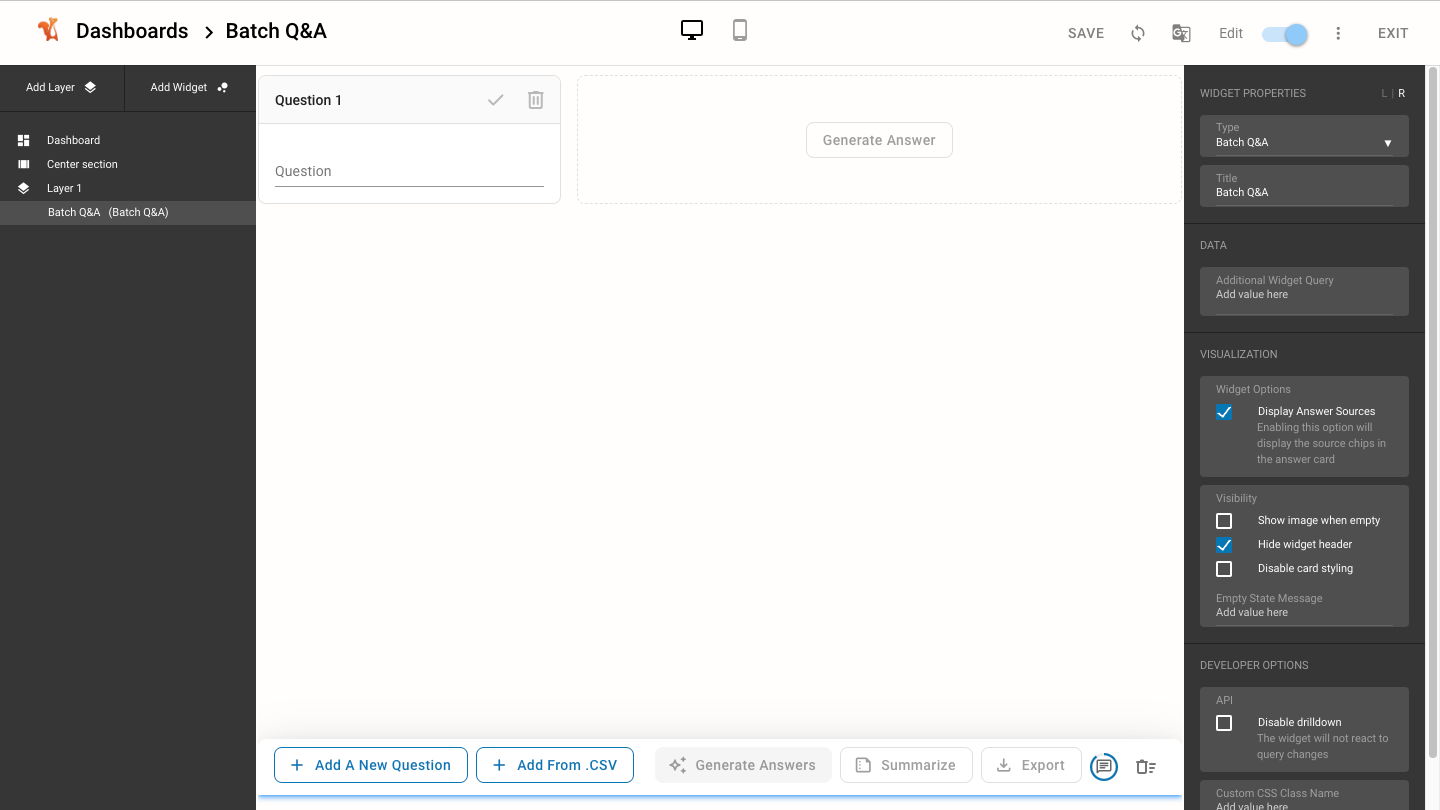The width and height of the screenshot is (1440, 810).
Task: Select the Dashboard tree item
Action: tap(128, 140)
